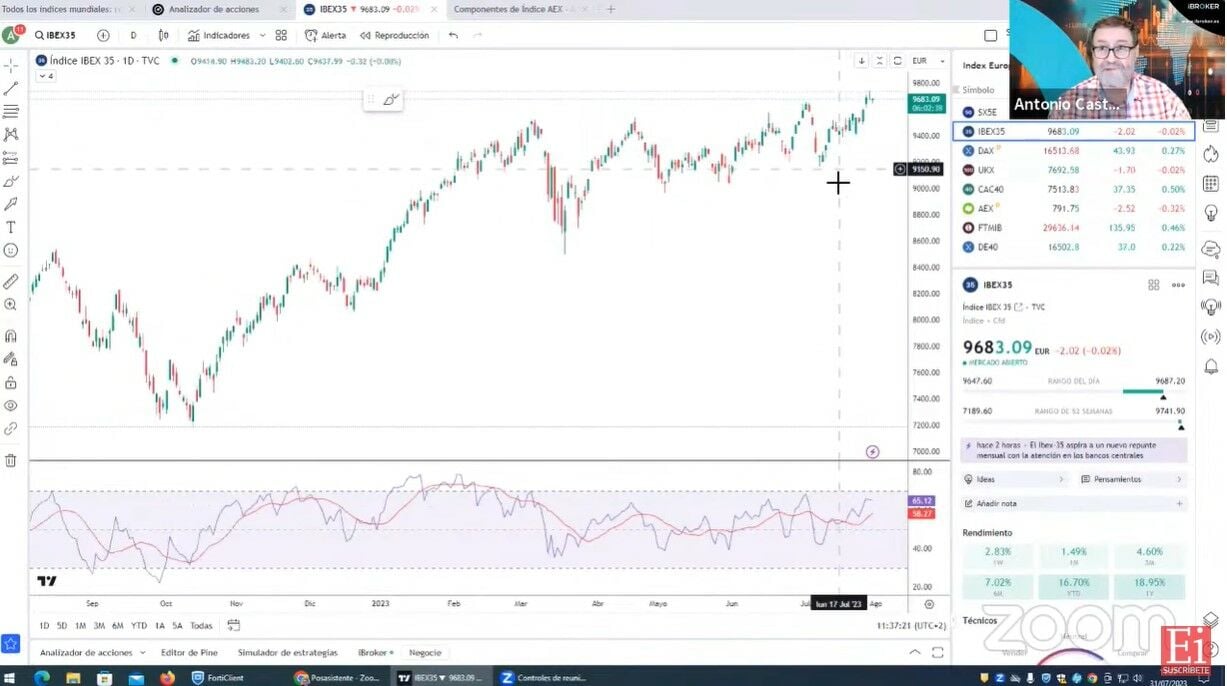The height and width of the screenshot is (686, 1227).
Task: Switch to Todos los índices mundiales tab
Action: click(x=62, y=9)
